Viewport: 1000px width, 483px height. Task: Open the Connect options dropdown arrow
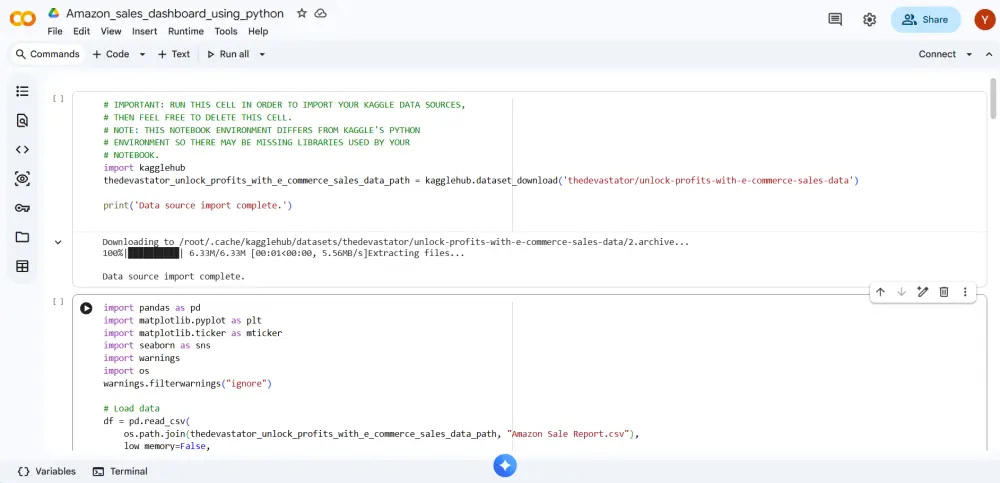click(x=969, y=54)
